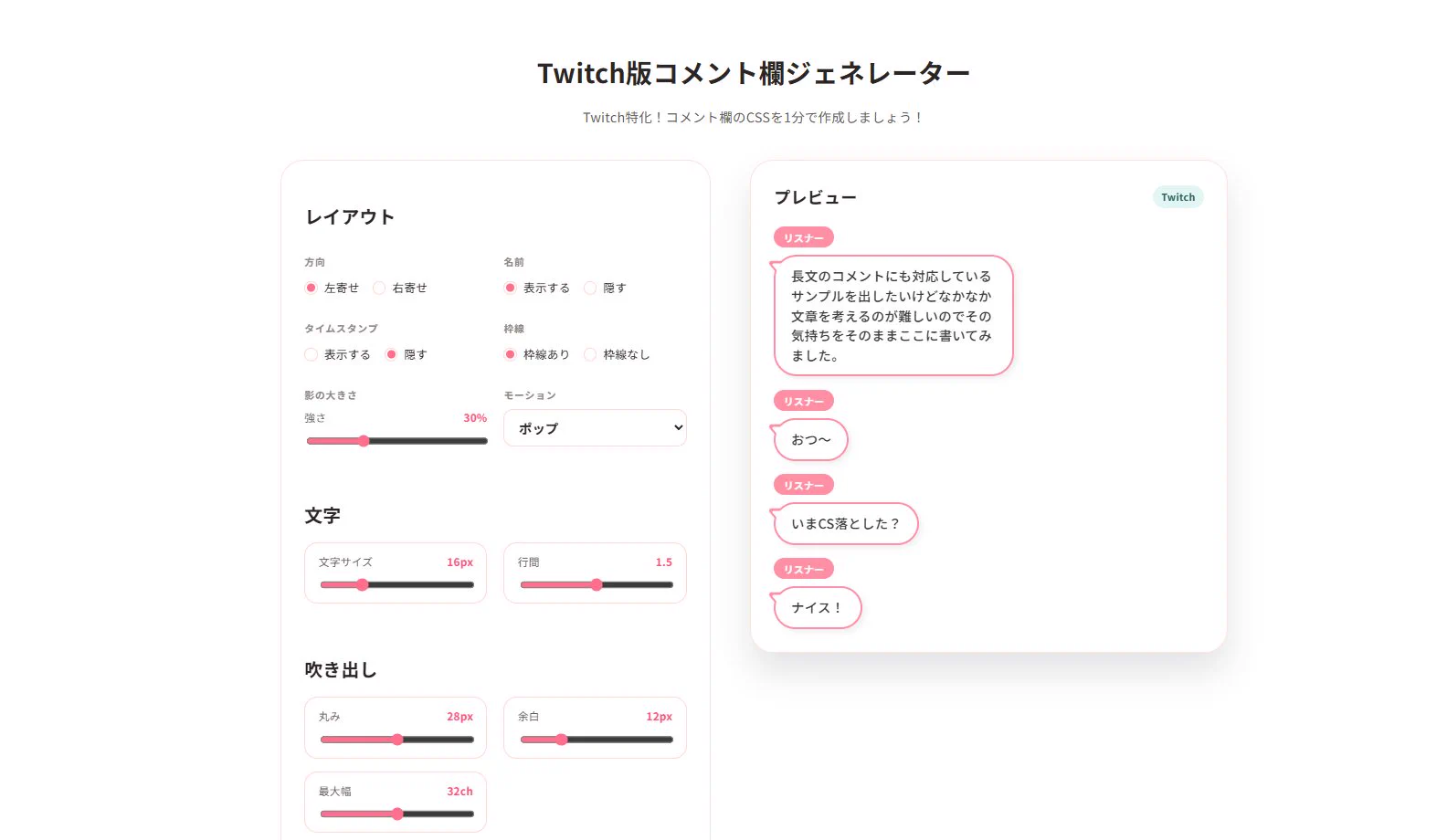The width and height of the screenshot is (1447, 840).
Task: Click the 行間 slider track
Action: pos(596,584)
